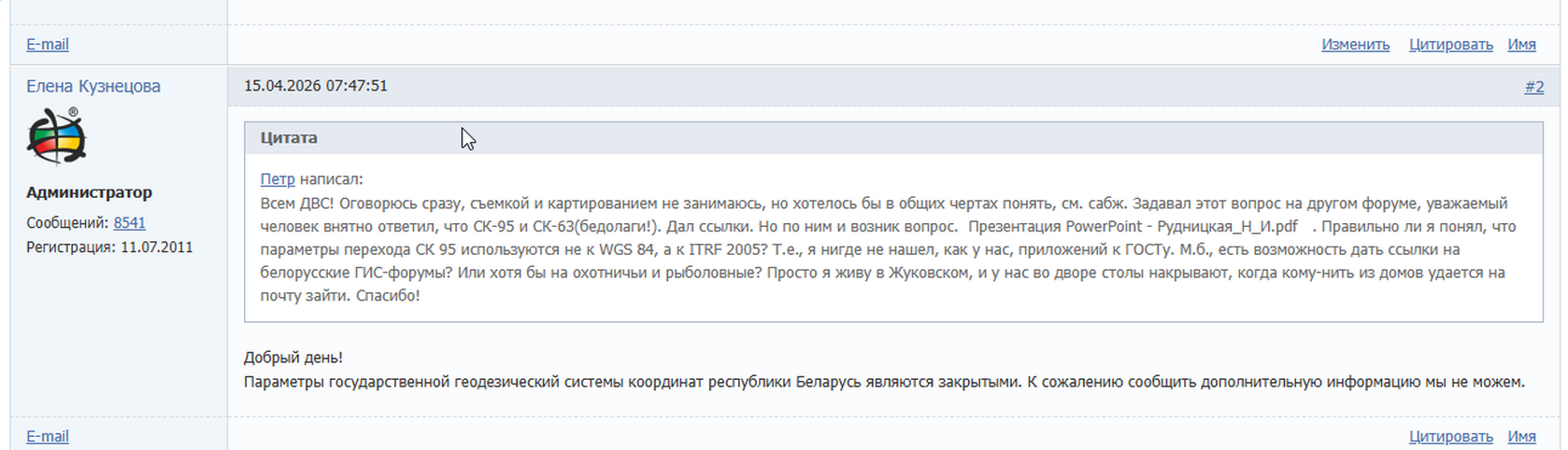This screenshot has width=1568, height=450.
Task: Click Имя below the Беларусь reply
Action: coord(1521,436)
